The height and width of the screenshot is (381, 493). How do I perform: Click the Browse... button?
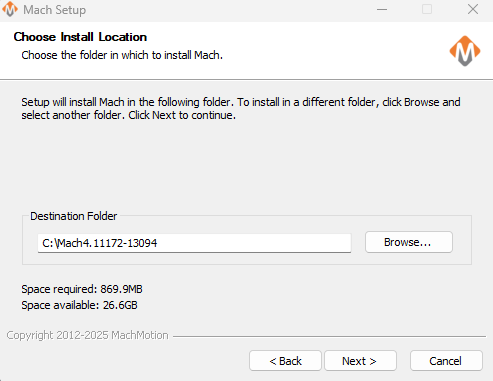click(409, 242)
